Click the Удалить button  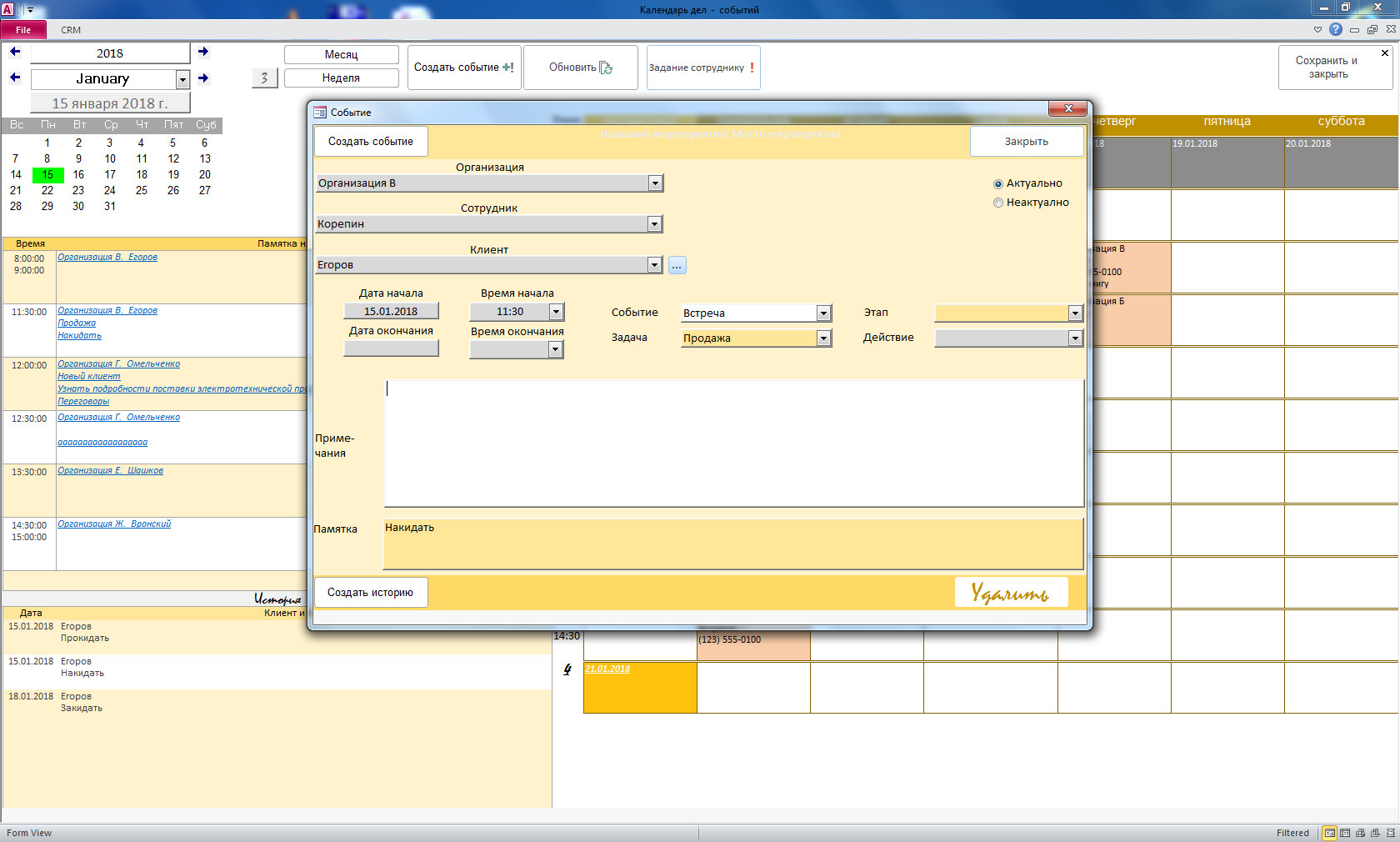[x=1011, y=593]
